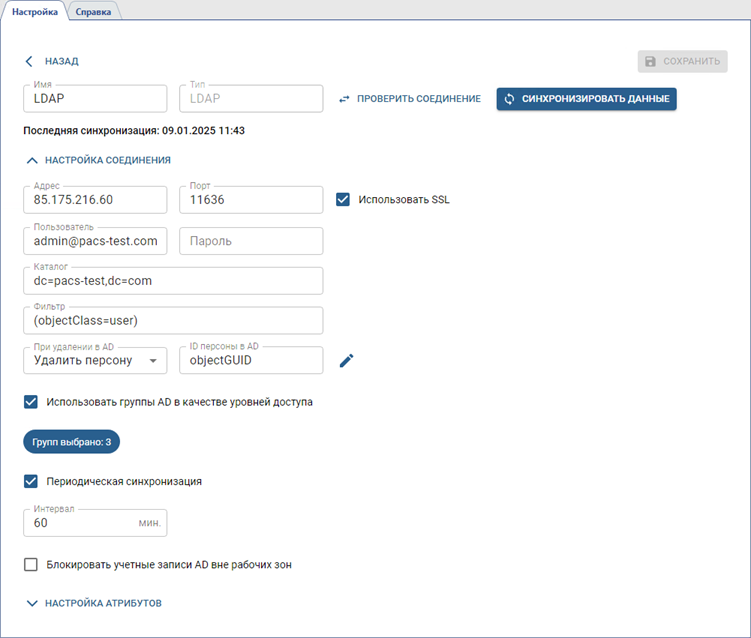The image size is (751, 638).
Task: Click Проверить соединение to test connection
Action: pyautogui.click(x=409, y=99)
